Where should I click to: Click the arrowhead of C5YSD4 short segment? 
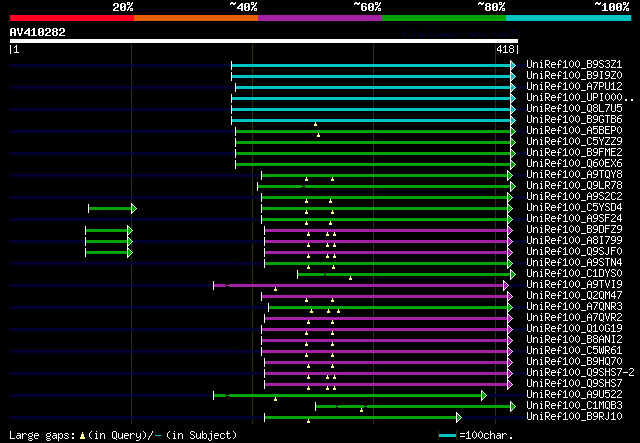134,209
